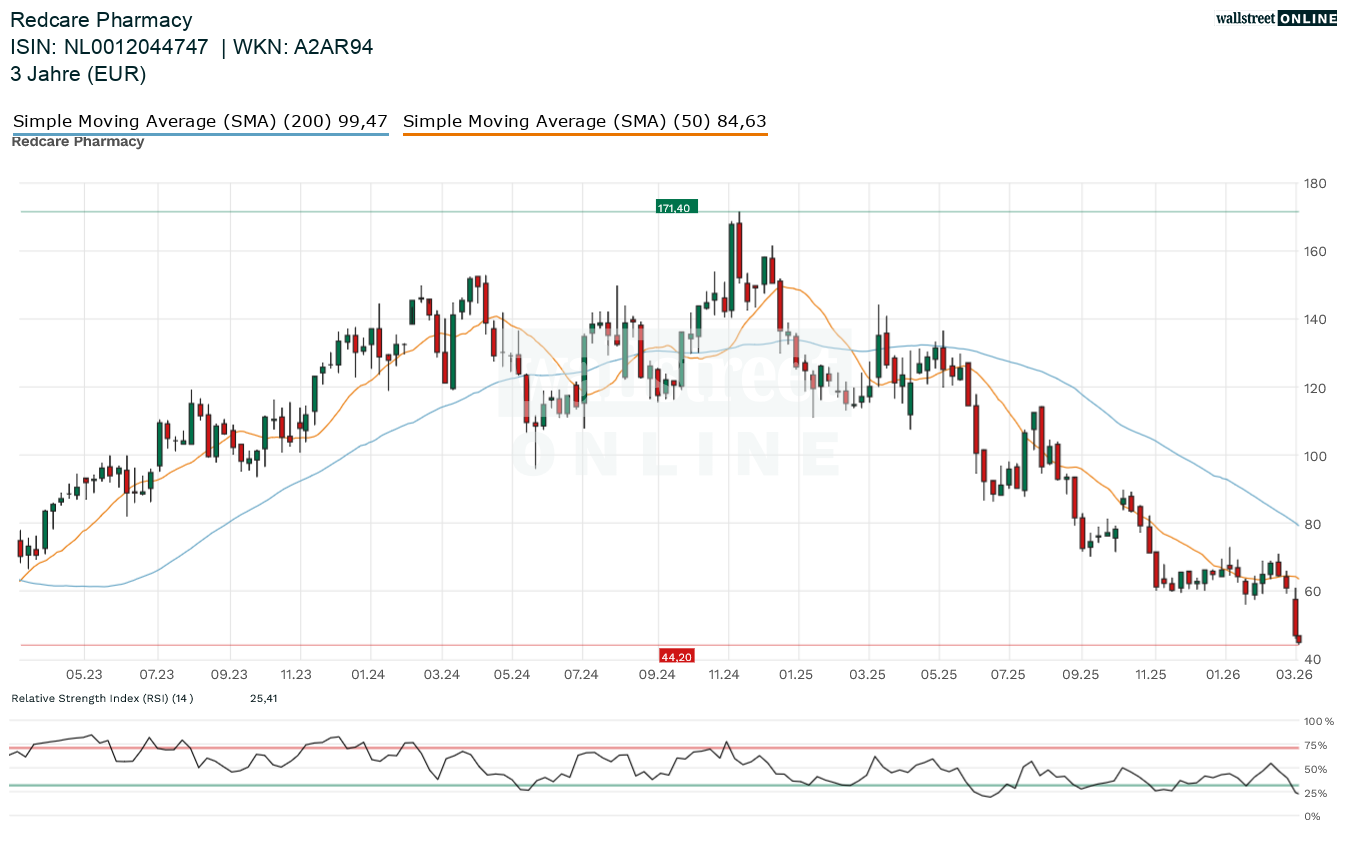Click the RSI value 25,41
This screenshot has width=1349, height=843.
coord(263,698)
